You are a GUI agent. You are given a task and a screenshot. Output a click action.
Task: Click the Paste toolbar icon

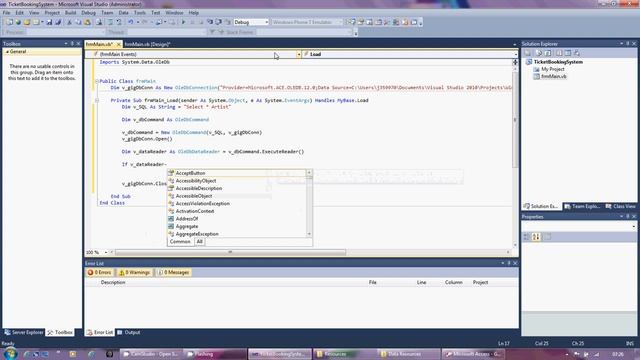pos(87,22)
